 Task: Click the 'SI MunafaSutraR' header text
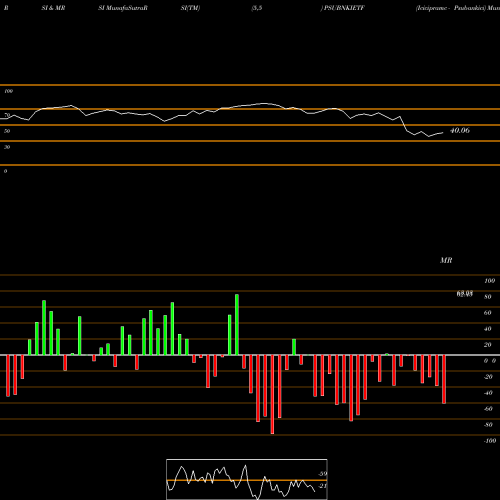(x=123, y=8)
